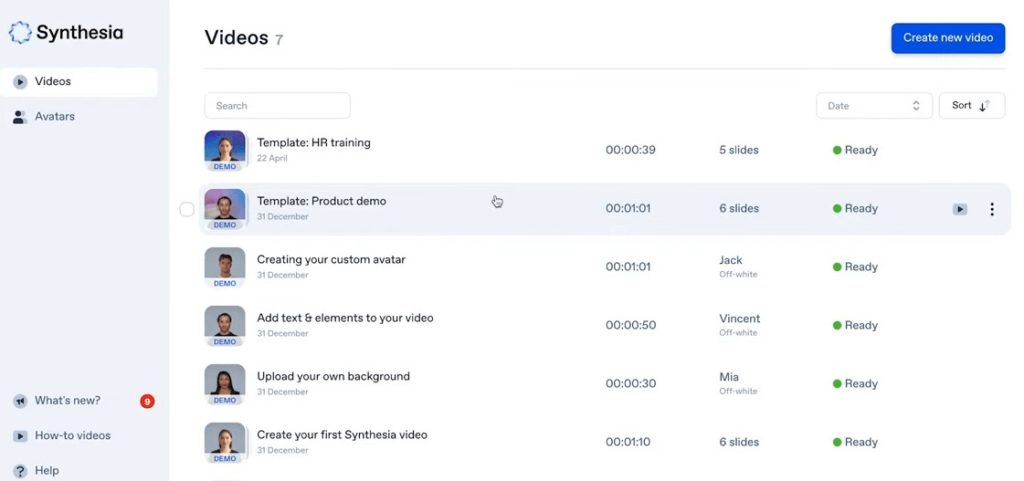
Task: Click the 'Jack' avatar name
Action: coord(731,260)
